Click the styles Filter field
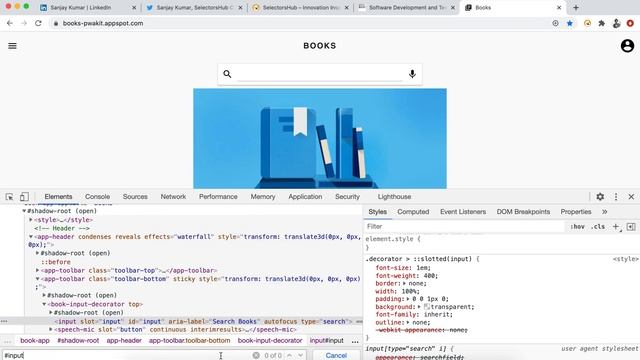This screenshot has height=360, width=640. [463, 227]
